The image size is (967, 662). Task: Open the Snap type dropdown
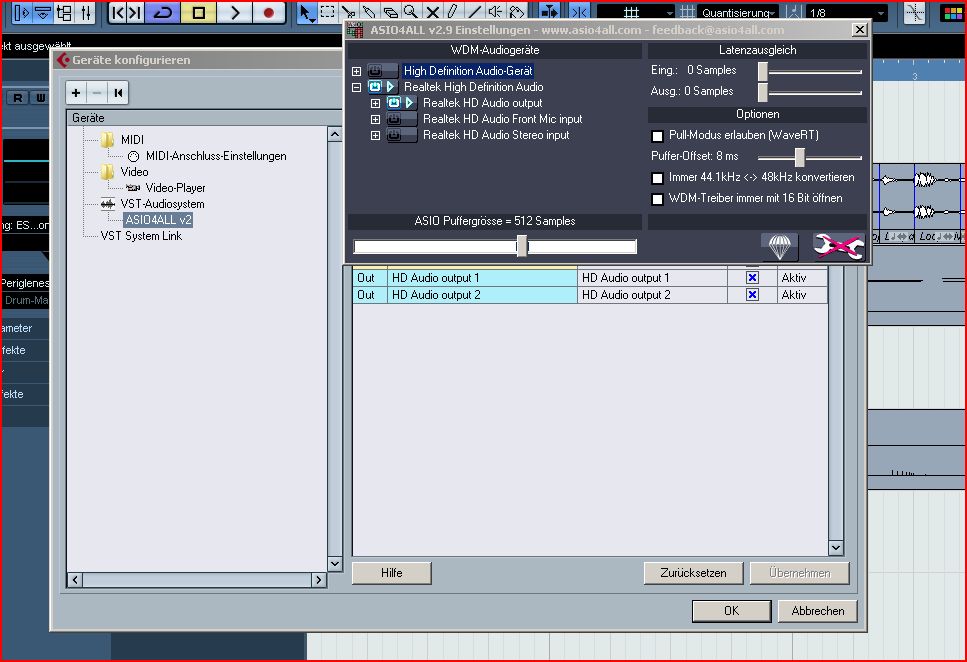[x=636, y=12]
